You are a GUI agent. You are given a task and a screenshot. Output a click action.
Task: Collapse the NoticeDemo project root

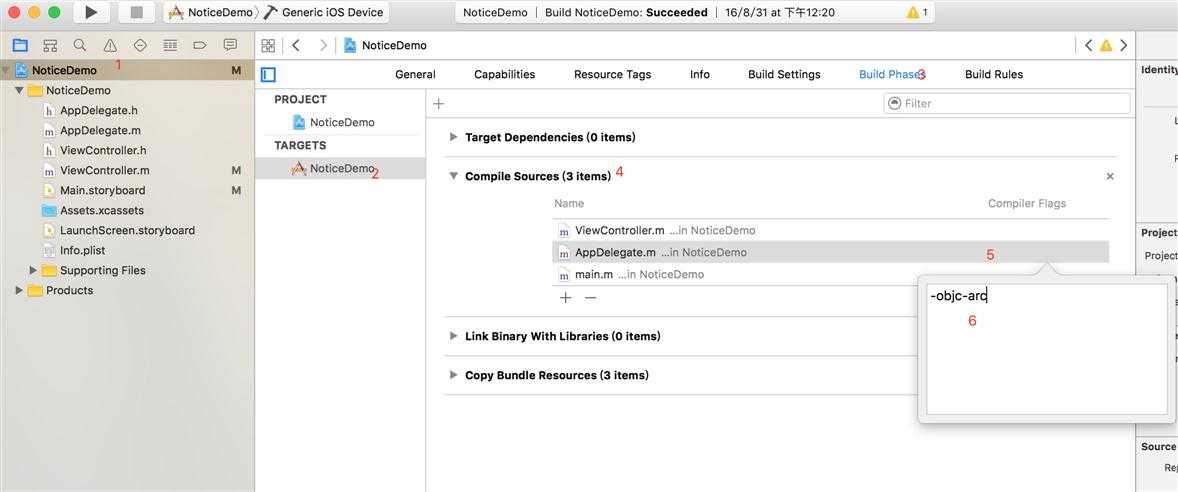pyautogui.click(x=6, y=71)
